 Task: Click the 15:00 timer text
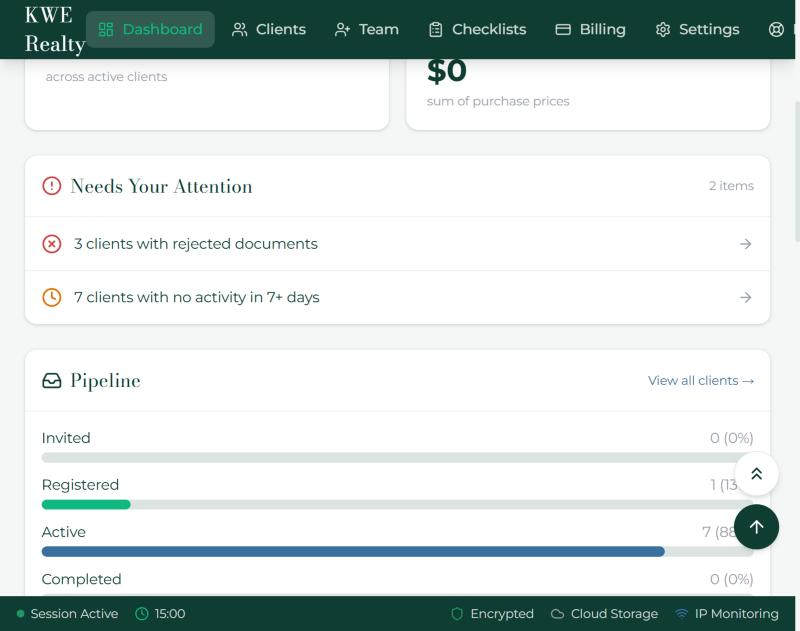tap(170, 614)
